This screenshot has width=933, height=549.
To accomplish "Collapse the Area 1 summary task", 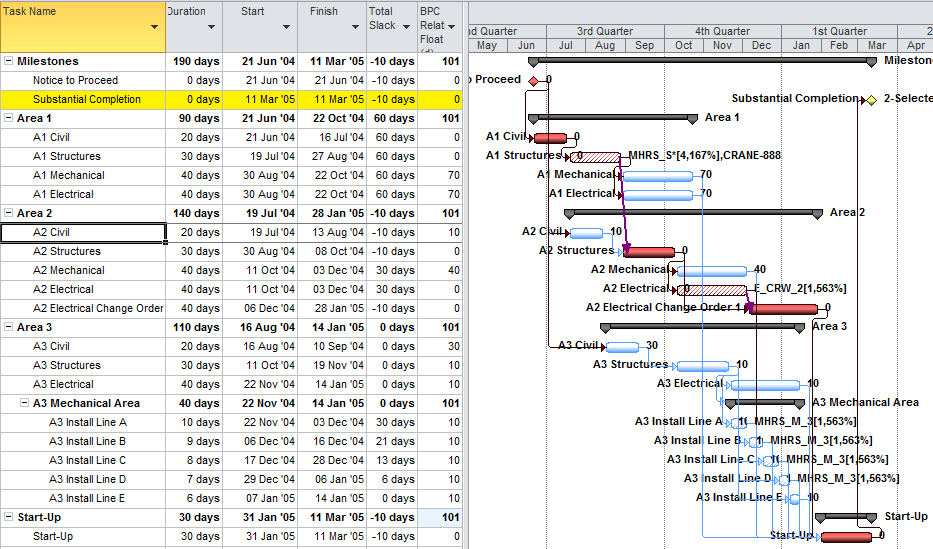I will pyautogui.click(x=8, y=118).
